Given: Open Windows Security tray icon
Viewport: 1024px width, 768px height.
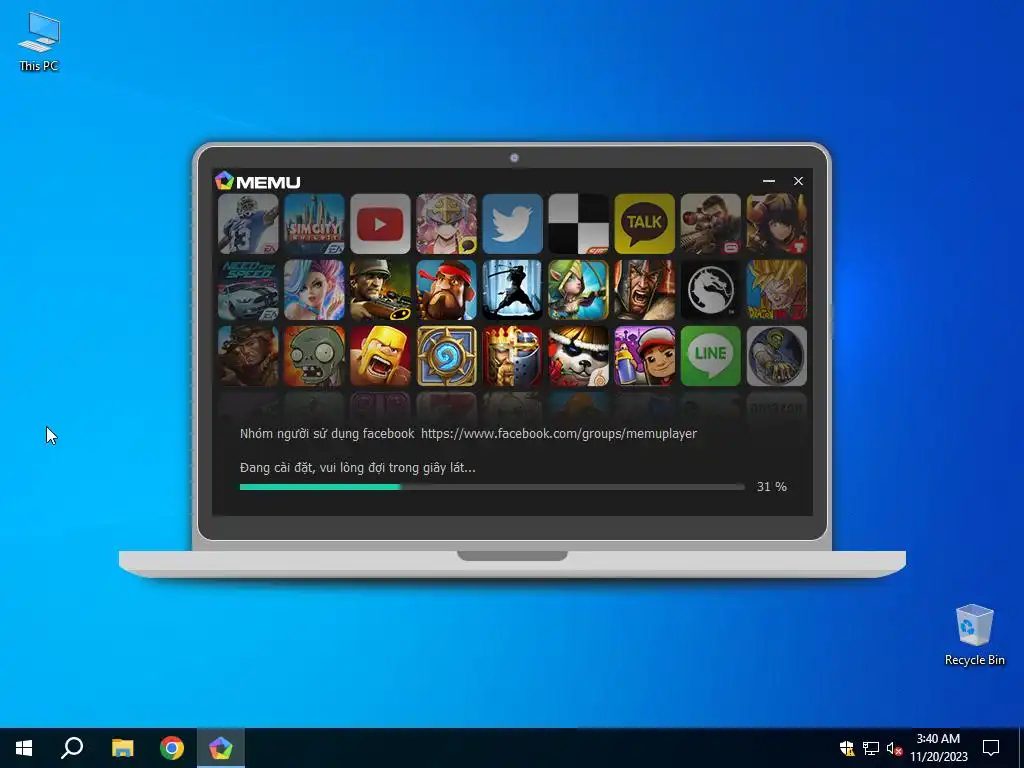Looking at the screenshot, I should pos(847,748).
